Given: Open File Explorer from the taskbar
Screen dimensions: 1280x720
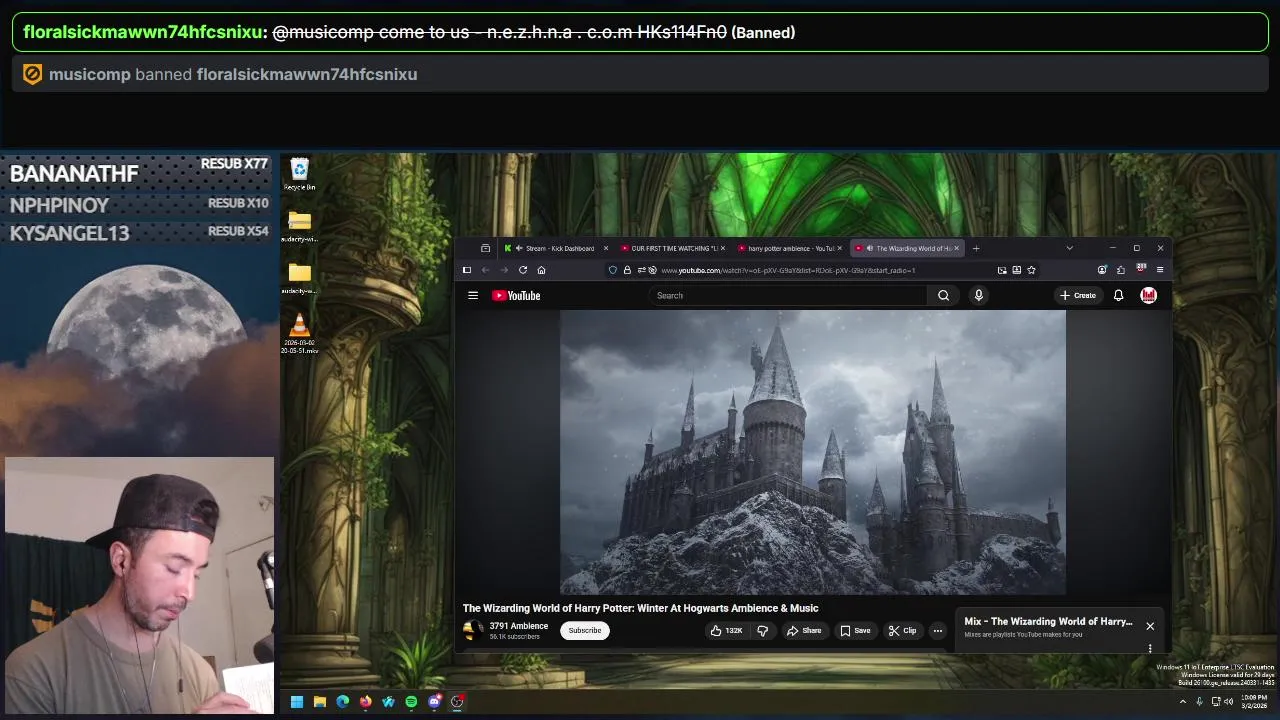Looking at the screenshot, I should point(320,702).
